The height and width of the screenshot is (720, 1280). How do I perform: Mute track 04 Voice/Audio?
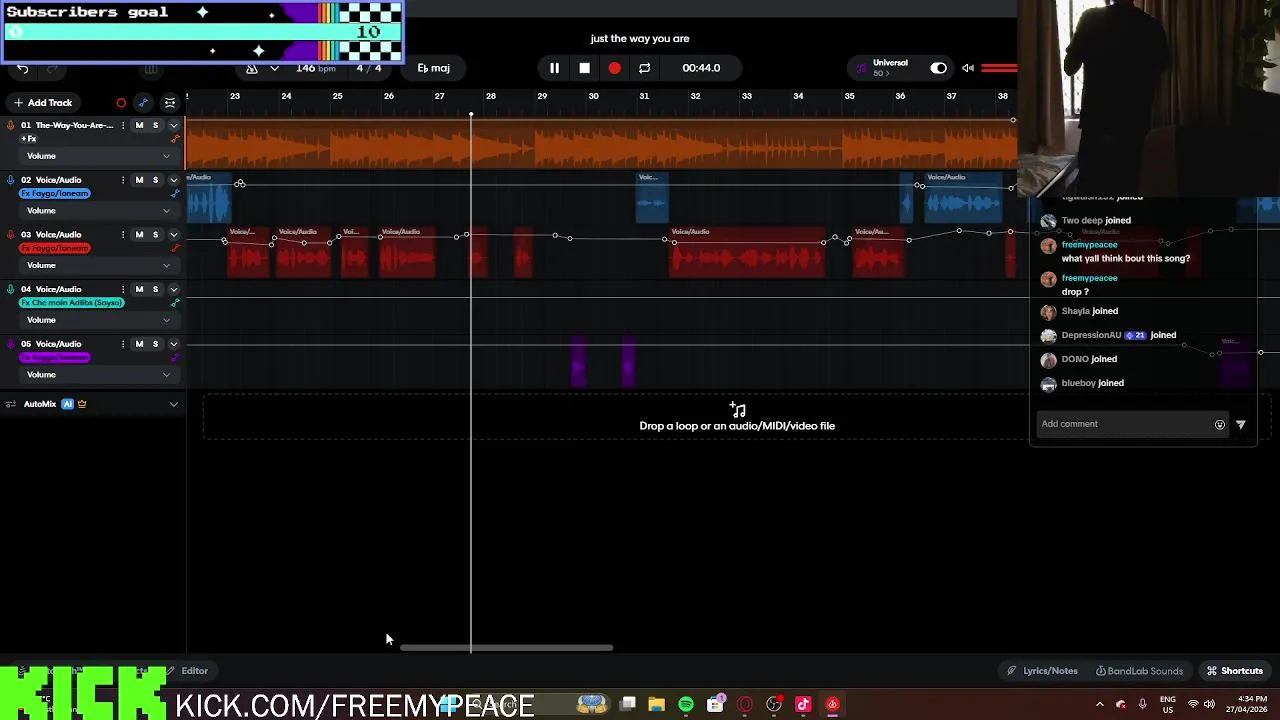tap(139, 289)
